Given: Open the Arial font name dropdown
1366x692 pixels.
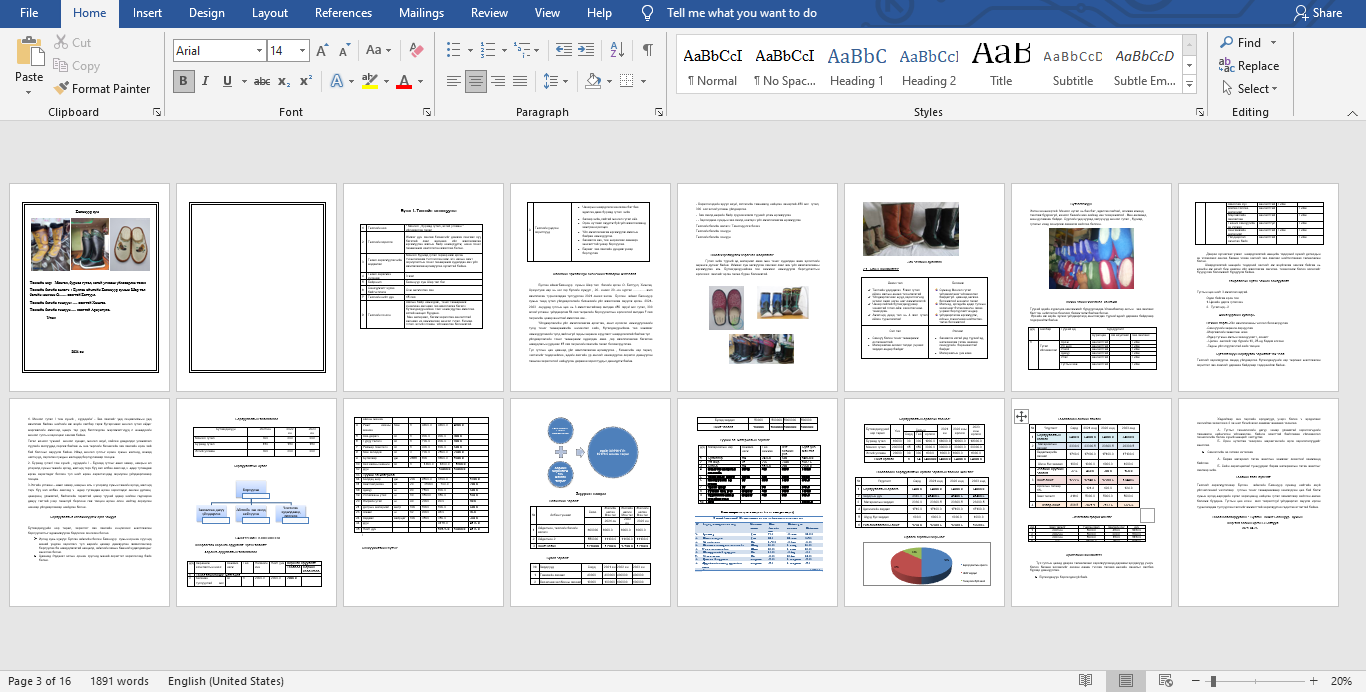Looking at the screenshot, I should point(257,50).
